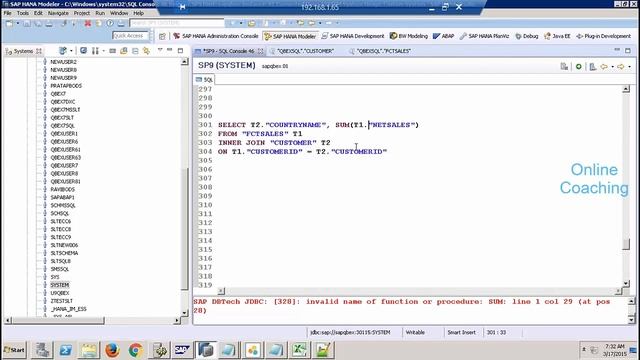This screenshot has width=640, height=360.
Task: Open Firefox from the taskbar
Action: tap(112, 350)
